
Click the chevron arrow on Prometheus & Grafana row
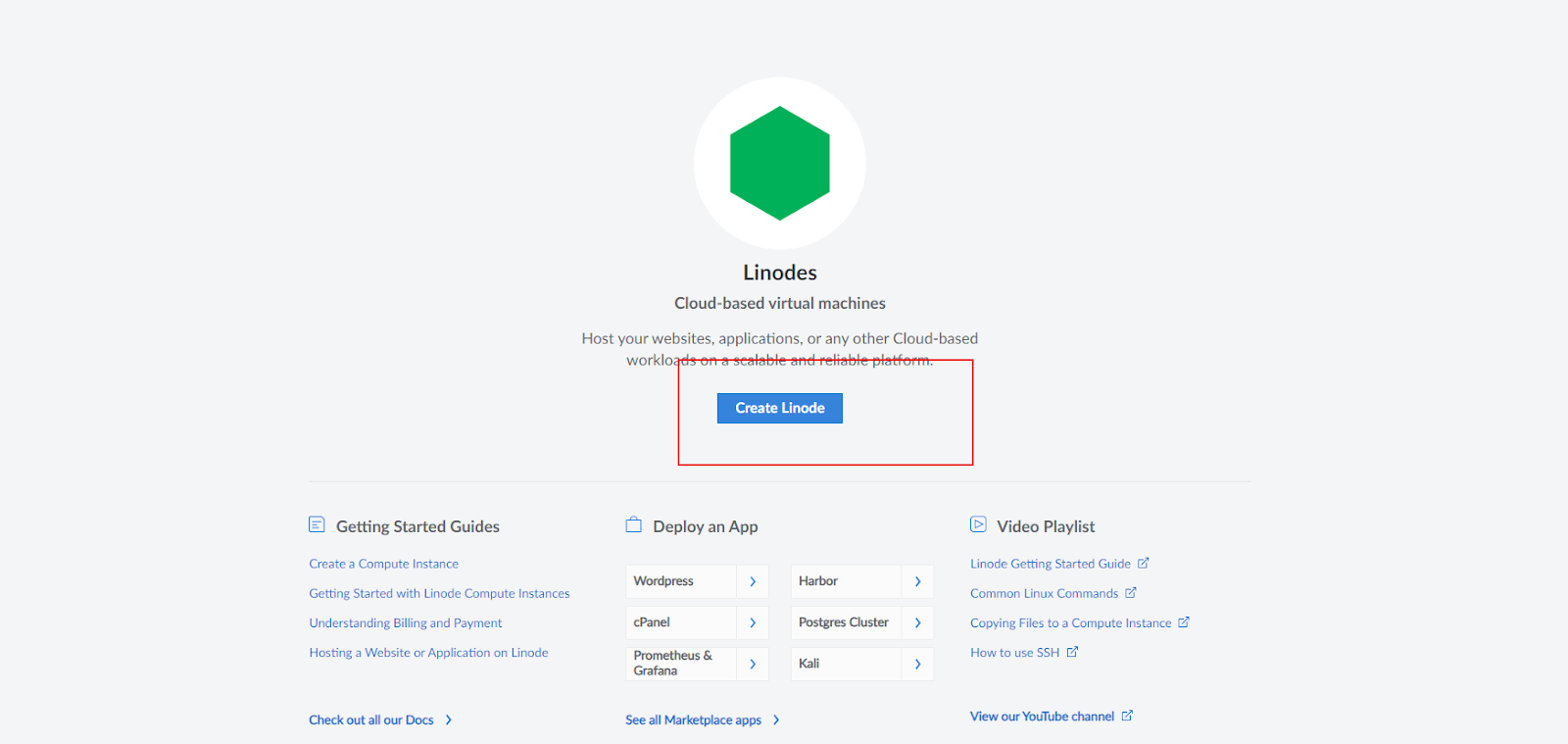[x=753, y=664]
